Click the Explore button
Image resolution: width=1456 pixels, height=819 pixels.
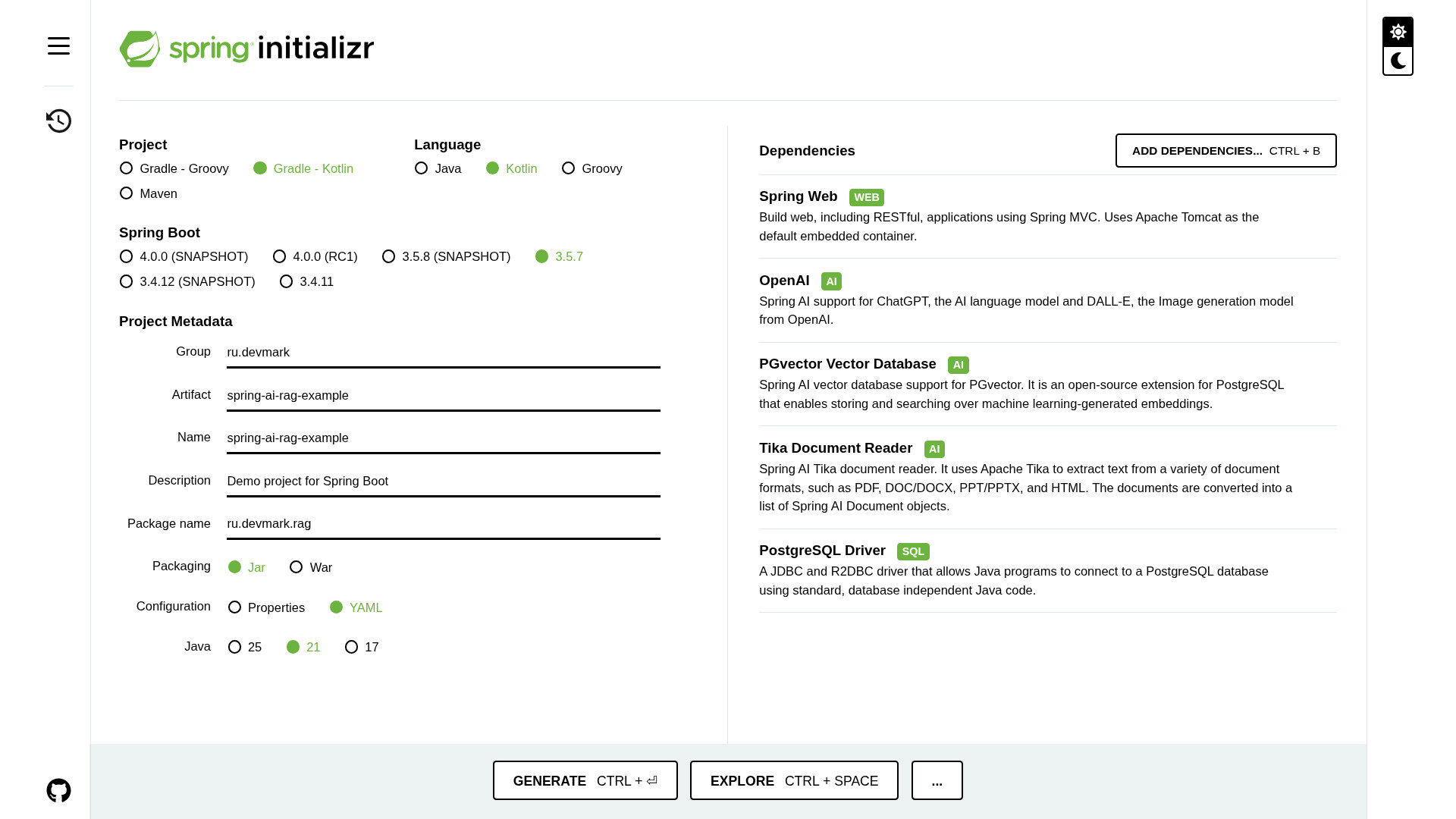point(794,780)
